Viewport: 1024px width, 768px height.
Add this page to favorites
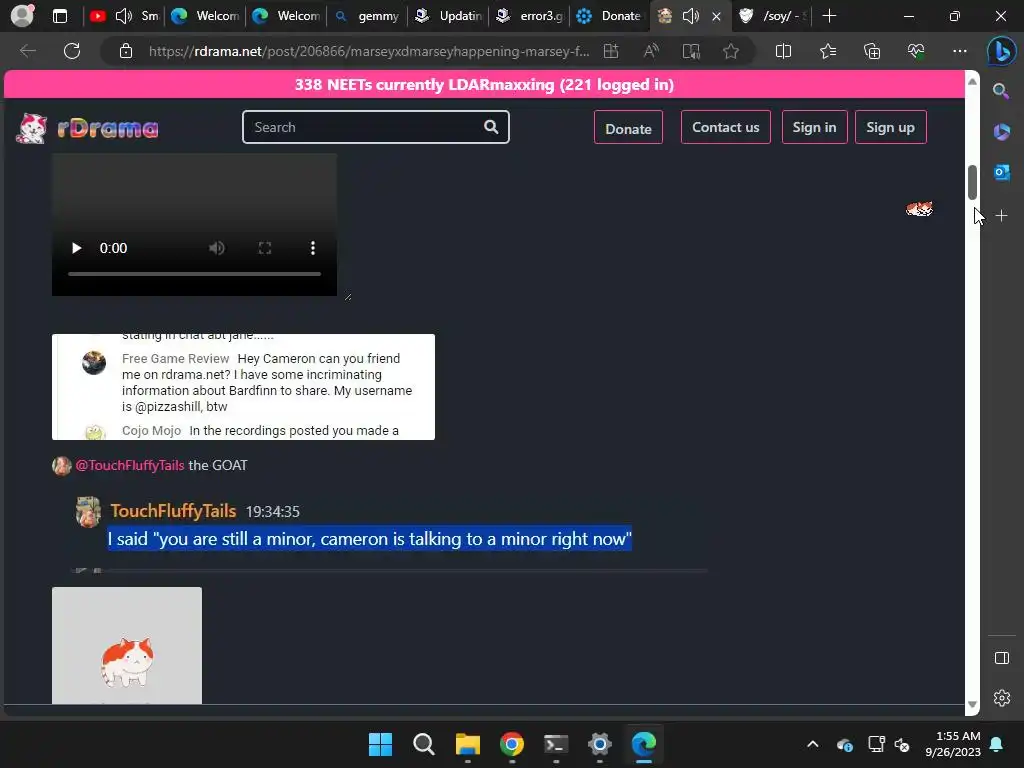[x=731, y=51]
